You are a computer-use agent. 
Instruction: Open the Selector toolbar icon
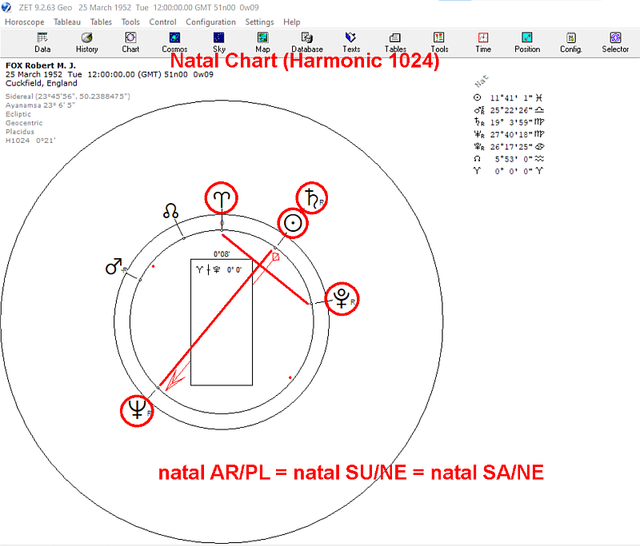click(615, 42)
